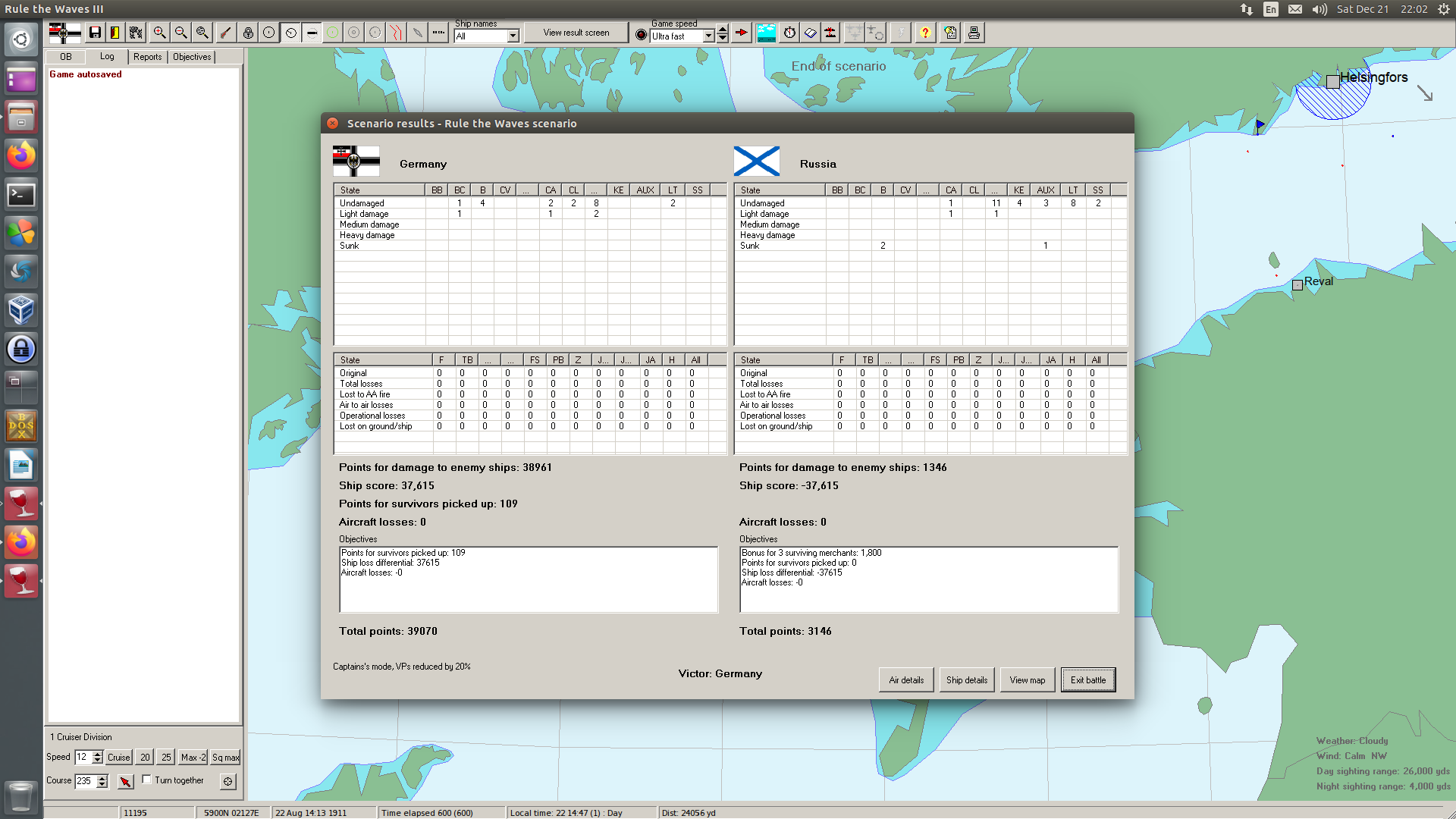
Task: Open the DOSBox dock icon
Action: (x=21, y=426)
